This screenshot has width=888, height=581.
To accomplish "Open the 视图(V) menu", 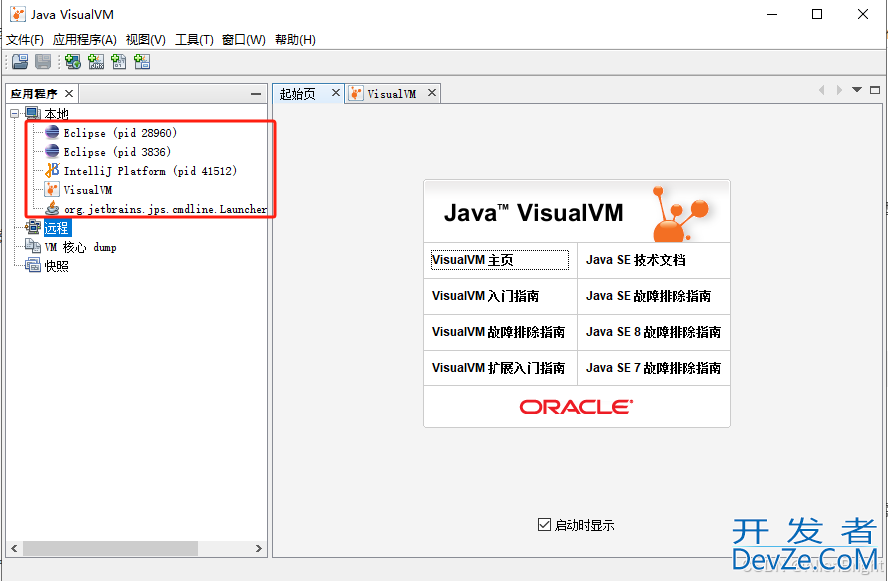I will (x=146, y=40).
